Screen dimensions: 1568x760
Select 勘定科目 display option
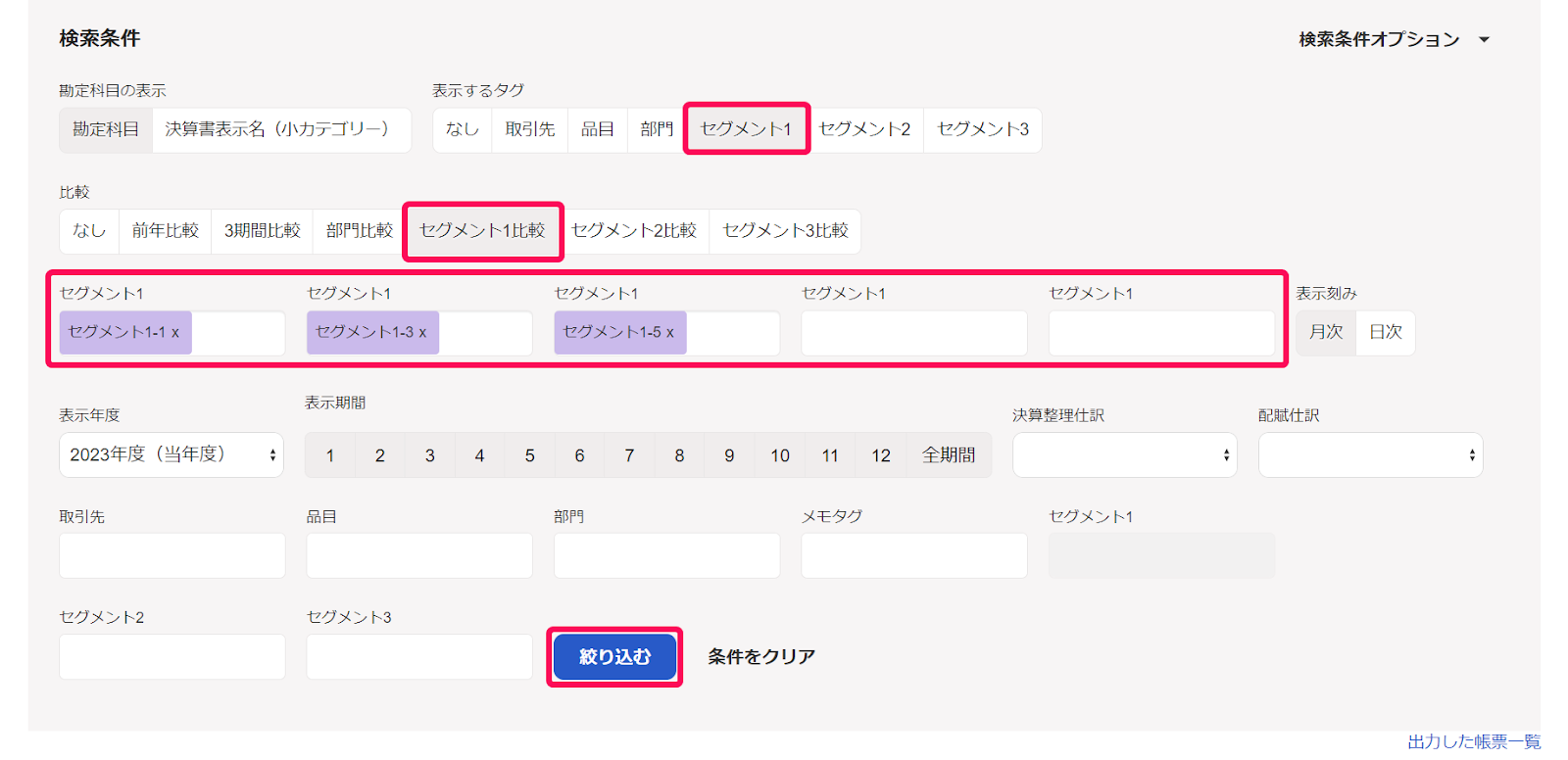tap(106, 129)
